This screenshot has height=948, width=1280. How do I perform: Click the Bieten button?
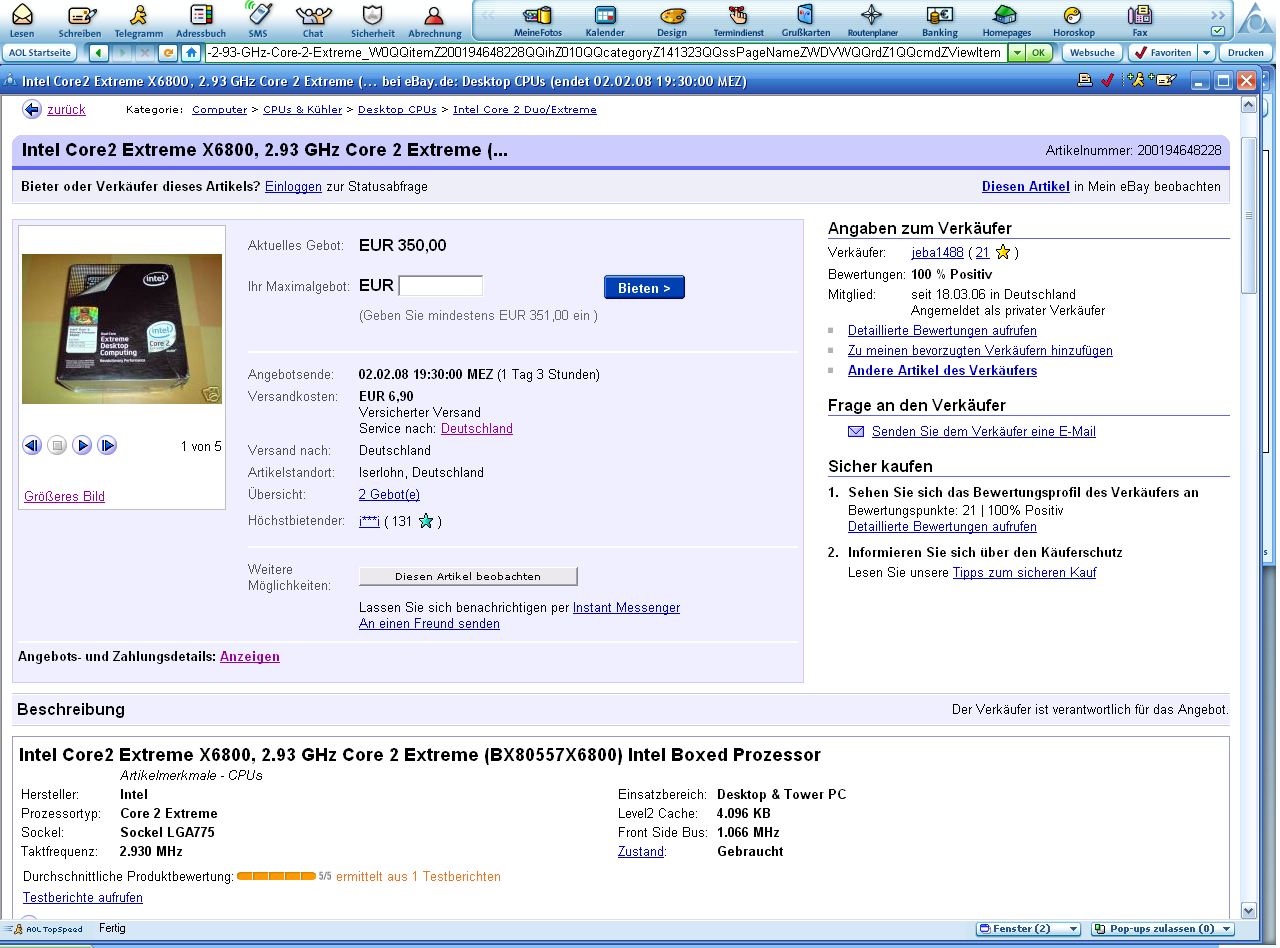point(644,288)
